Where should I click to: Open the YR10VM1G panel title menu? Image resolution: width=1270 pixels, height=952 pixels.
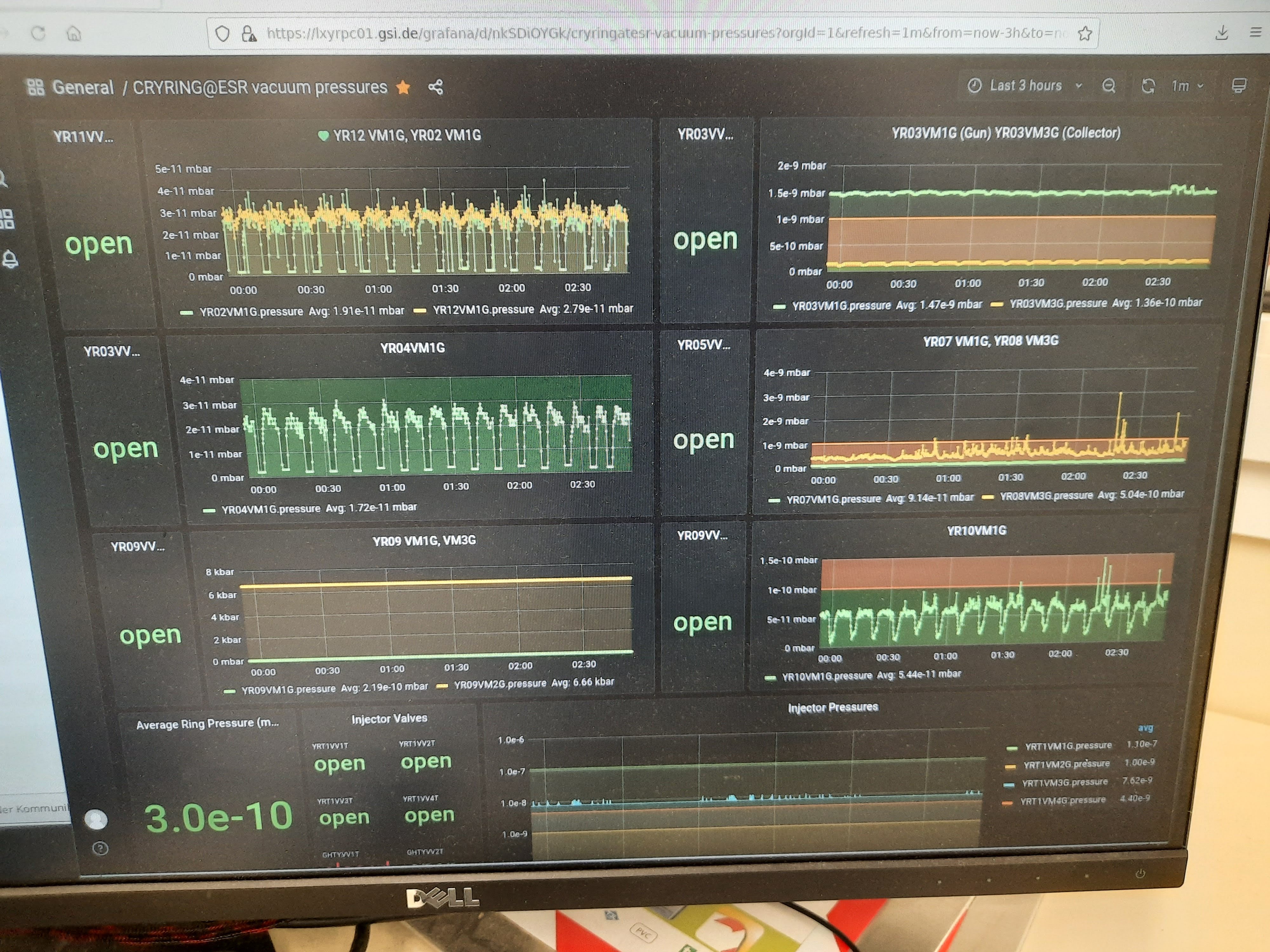pos(977,531)
